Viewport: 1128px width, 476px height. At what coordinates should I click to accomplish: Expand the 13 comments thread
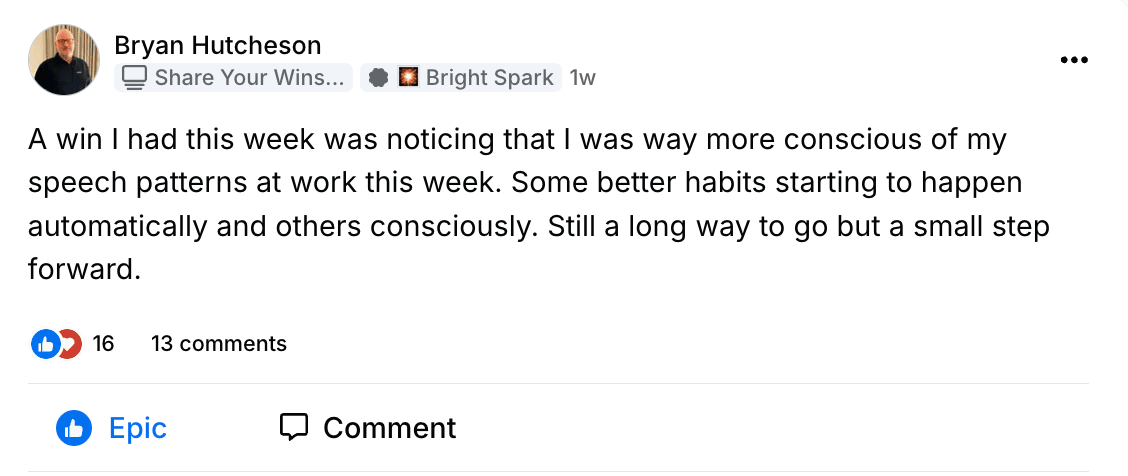pyautogui.click(x=218, y=344)
